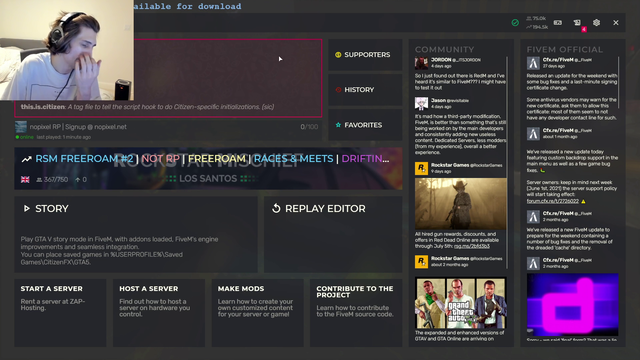640x360 pixels.
Task: Open the Red Dead cowboy image thumbnail
Action: click(460, 204)
